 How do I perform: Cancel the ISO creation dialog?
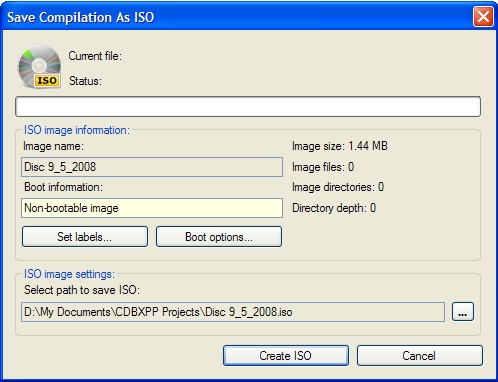420,356
